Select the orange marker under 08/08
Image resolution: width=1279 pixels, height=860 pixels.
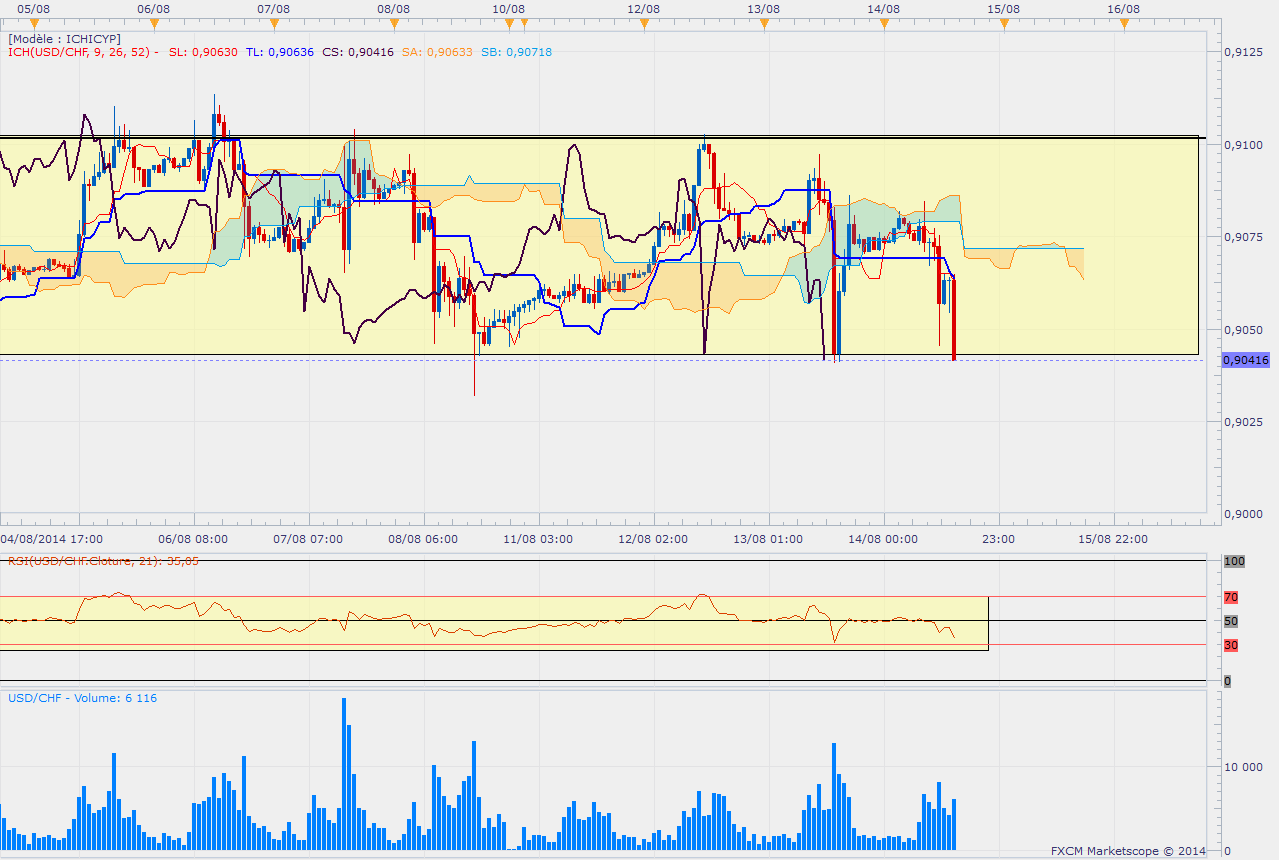[x=394, y=24]
